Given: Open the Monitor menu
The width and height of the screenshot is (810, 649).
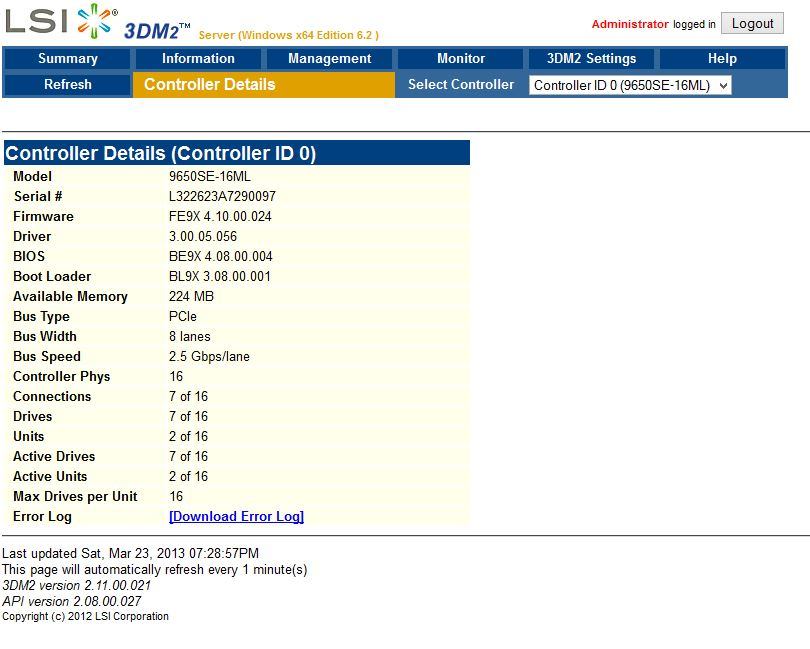Looking at the screenshot, I should coord(460,58).
